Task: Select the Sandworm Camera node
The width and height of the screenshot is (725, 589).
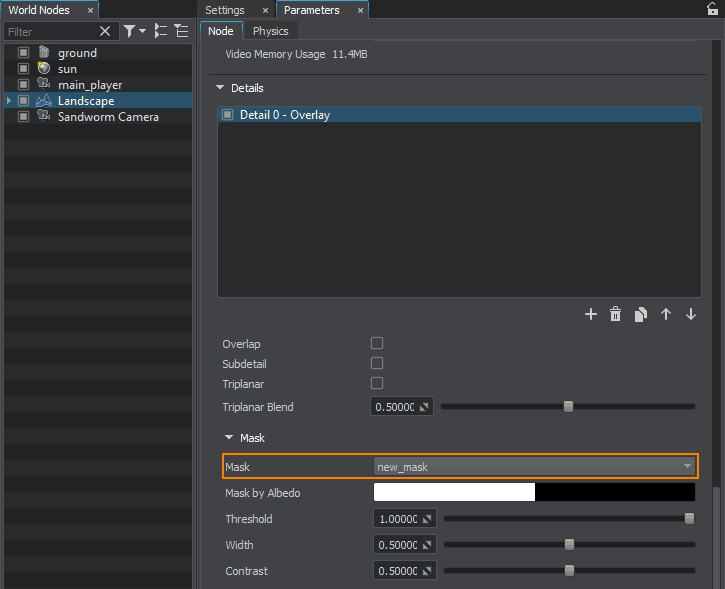Action: [x=108, y=117]
